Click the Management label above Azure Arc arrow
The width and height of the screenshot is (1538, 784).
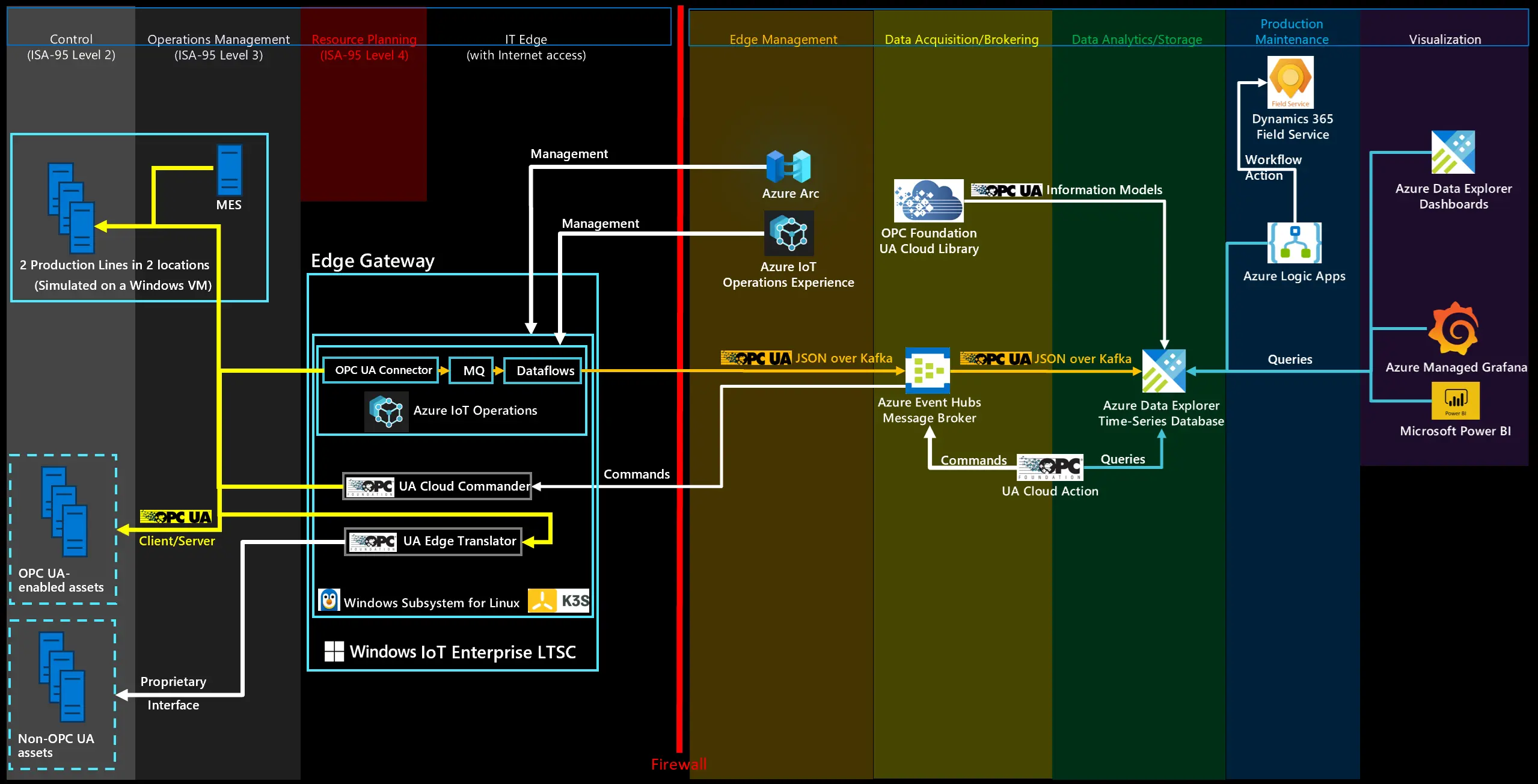click(x=569, y=154)
